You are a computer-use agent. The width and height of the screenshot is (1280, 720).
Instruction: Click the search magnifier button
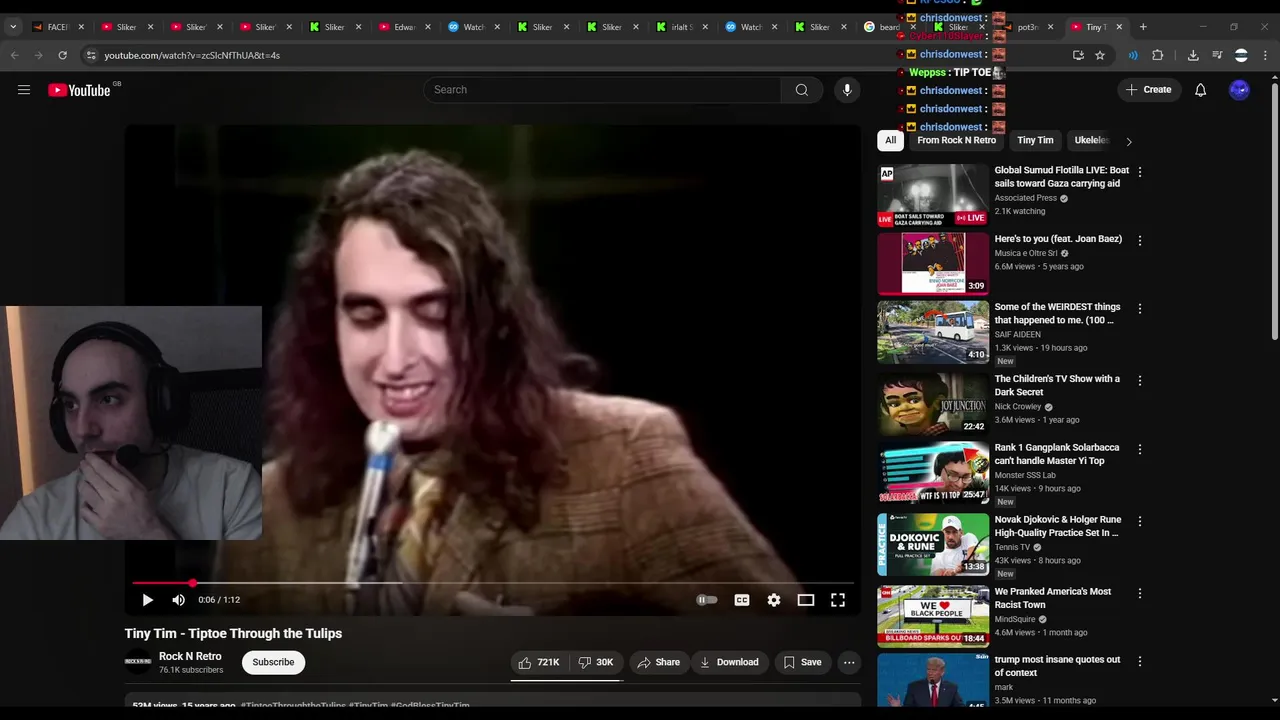(x=801, y=90)
